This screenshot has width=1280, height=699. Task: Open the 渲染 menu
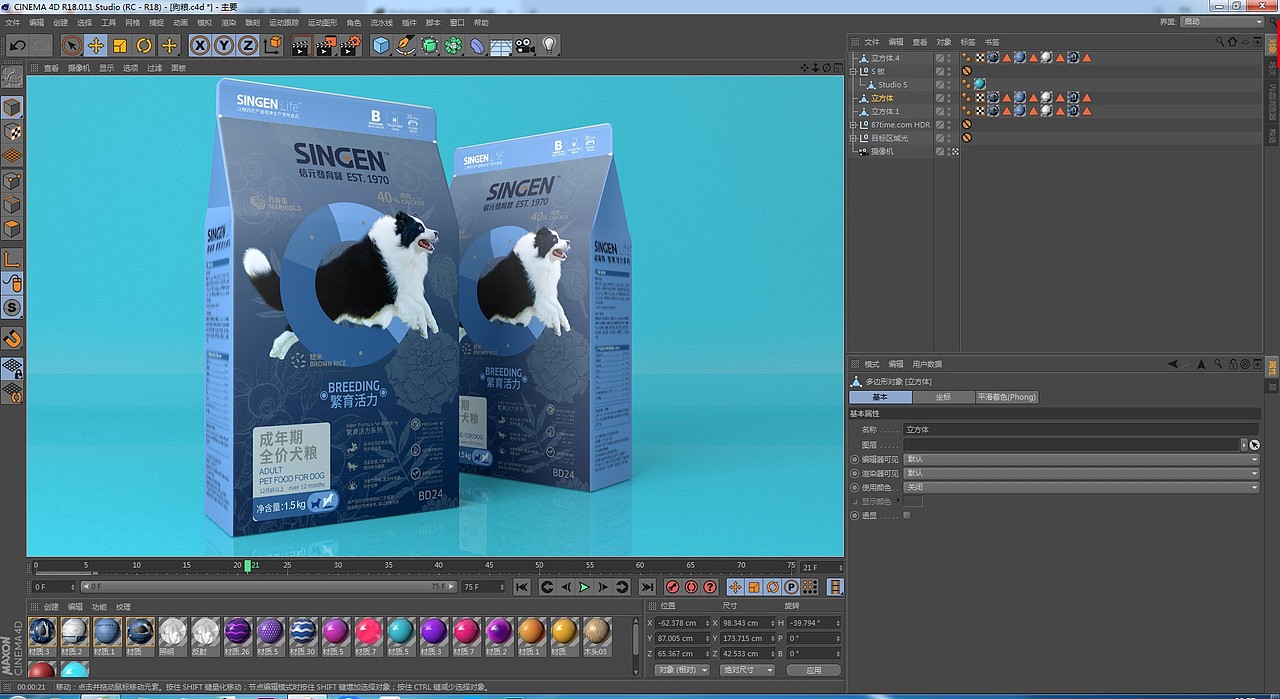click(x=229, y=22)
